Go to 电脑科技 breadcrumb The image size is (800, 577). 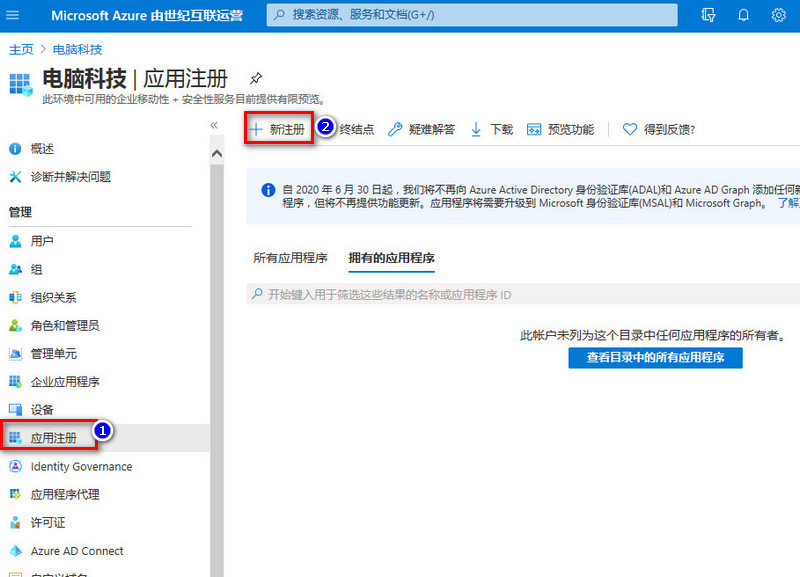[x=78, y=49]
